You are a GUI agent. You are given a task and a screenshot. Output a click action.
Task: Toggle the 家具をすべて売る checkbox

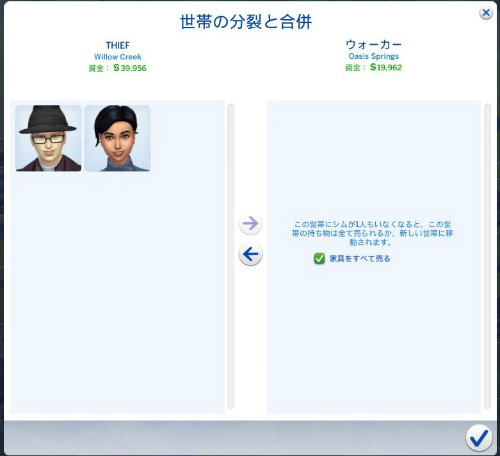click(319, 258)
